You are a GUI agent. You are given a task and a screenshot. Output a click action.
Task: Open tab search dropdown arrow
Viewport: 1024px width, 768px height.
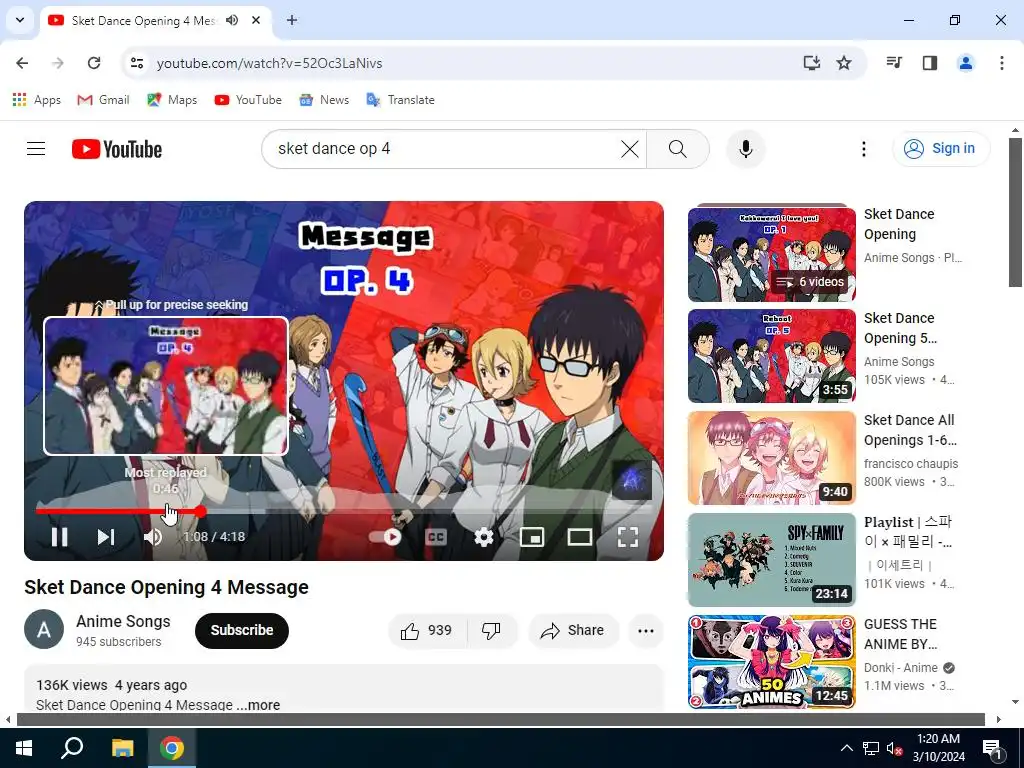click(20, 20)
